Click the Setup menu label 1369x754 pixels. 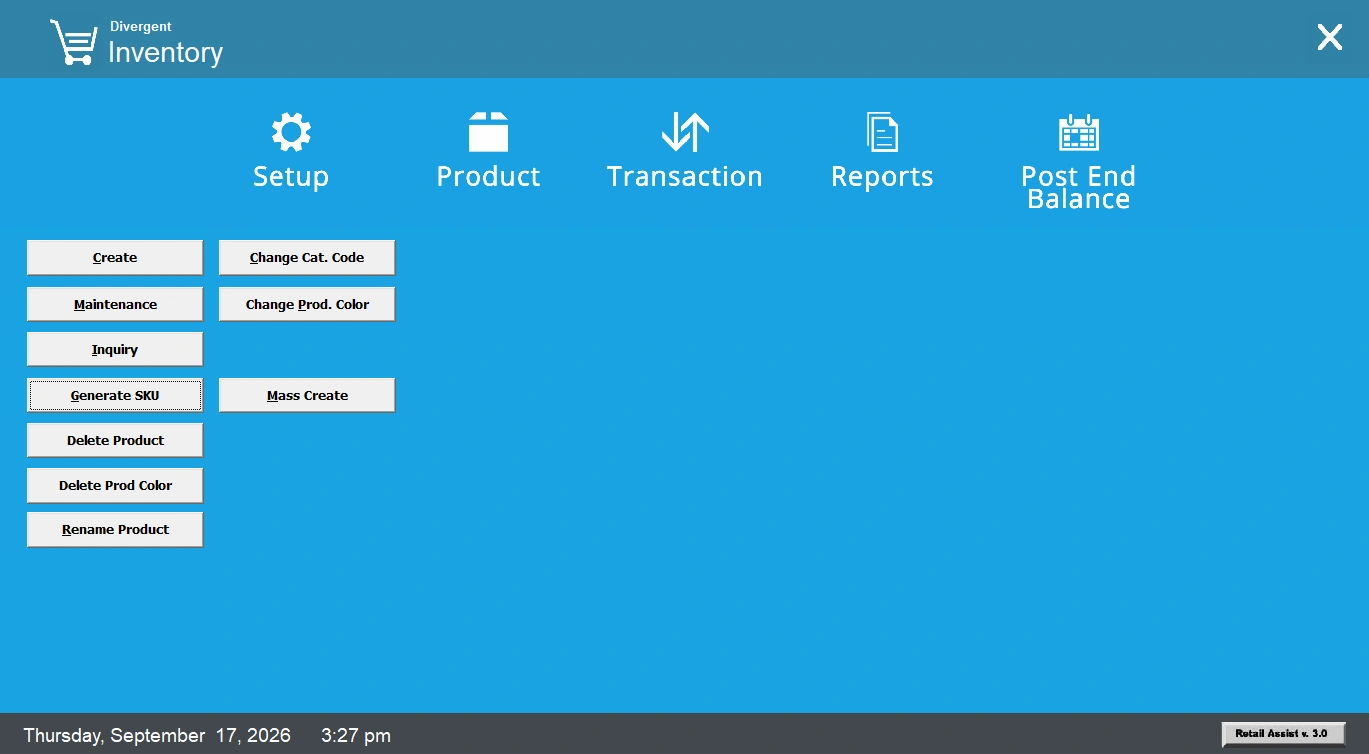point(291,177)
